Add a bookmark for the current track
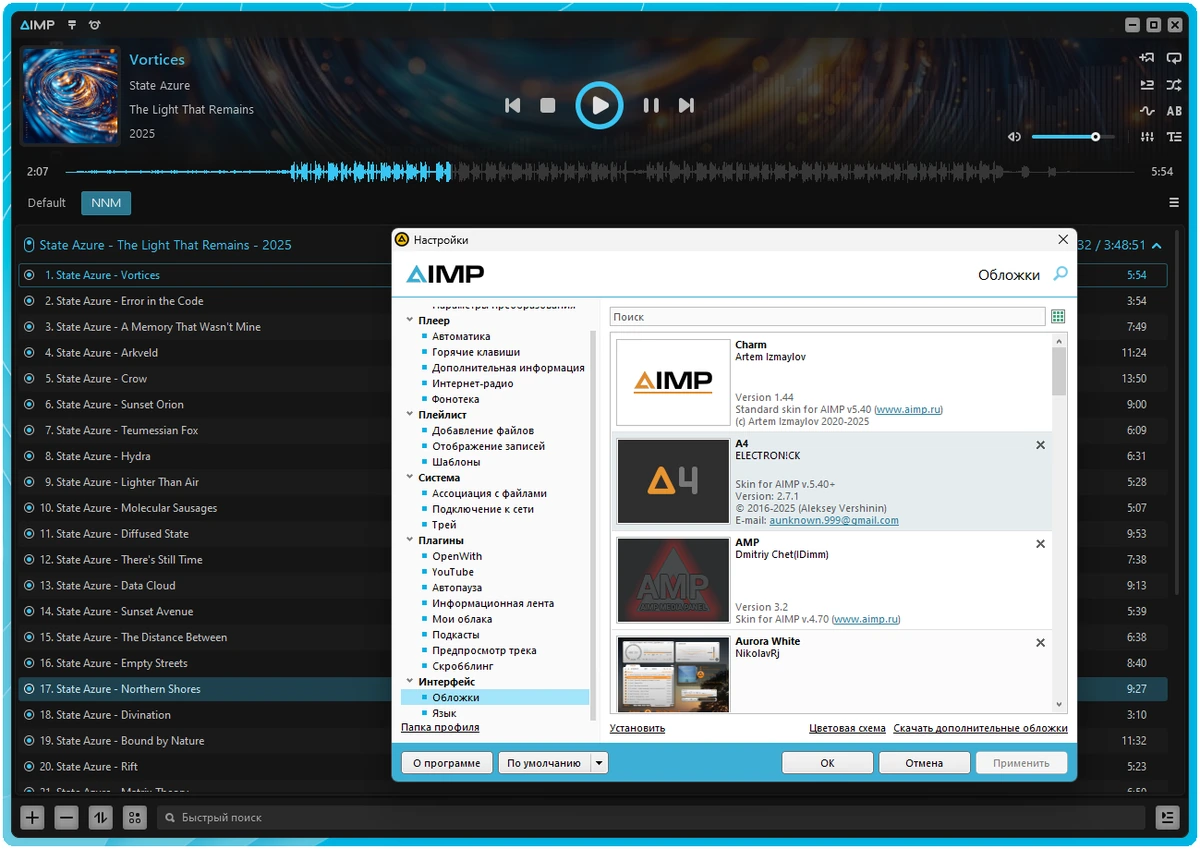1200x849 pixels. pyautogui.click(x=1147, y=58)
